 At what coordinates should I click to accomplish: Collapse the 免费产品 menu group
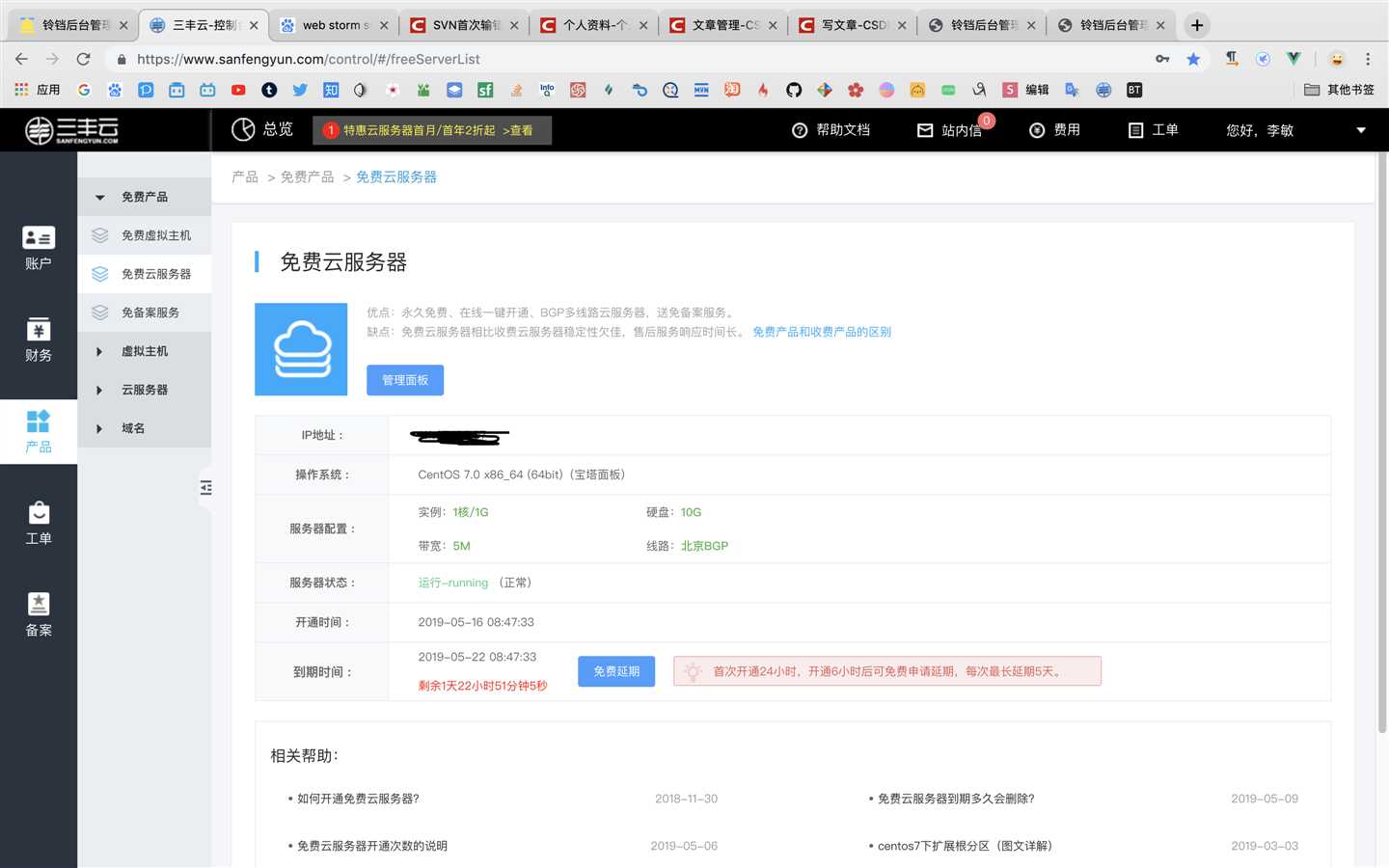[145, 197]
